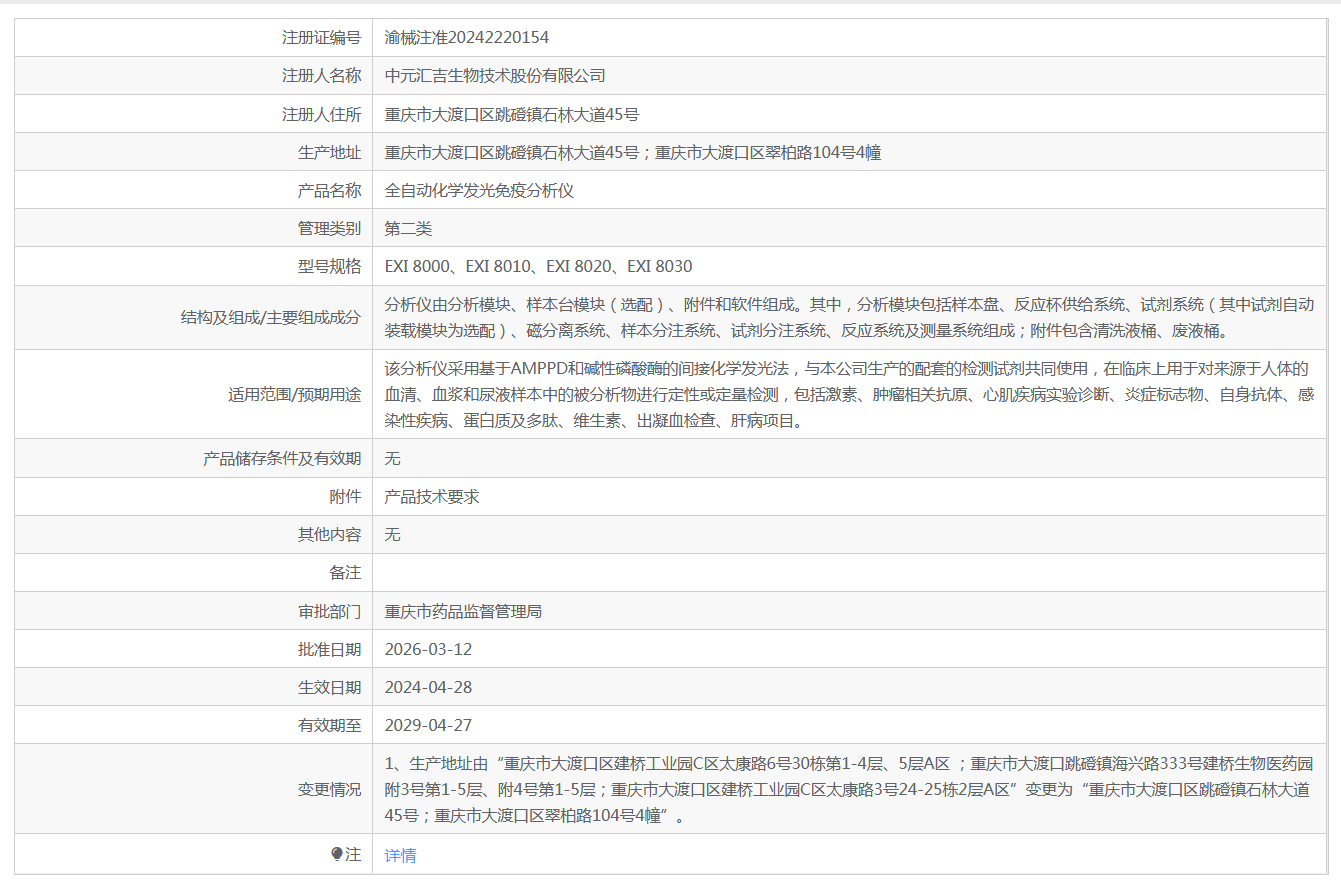The width and height of the screenshot is (1341, 880).
Task: Click the 生产地址 value with 翠柏路104号4幢
Action: tap(633, 152)
